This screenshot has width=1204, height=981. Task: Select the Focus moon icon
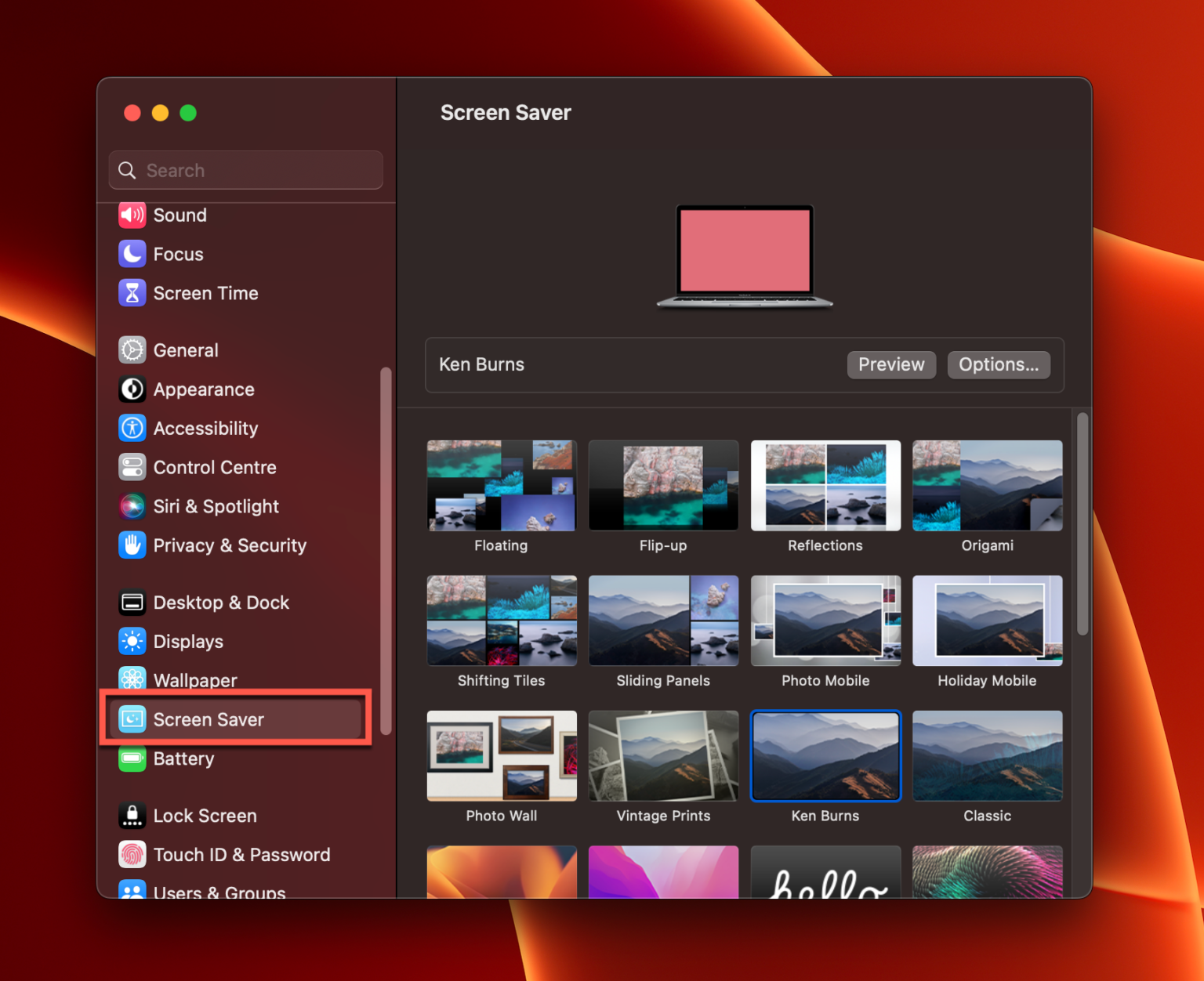pos(132,253)
